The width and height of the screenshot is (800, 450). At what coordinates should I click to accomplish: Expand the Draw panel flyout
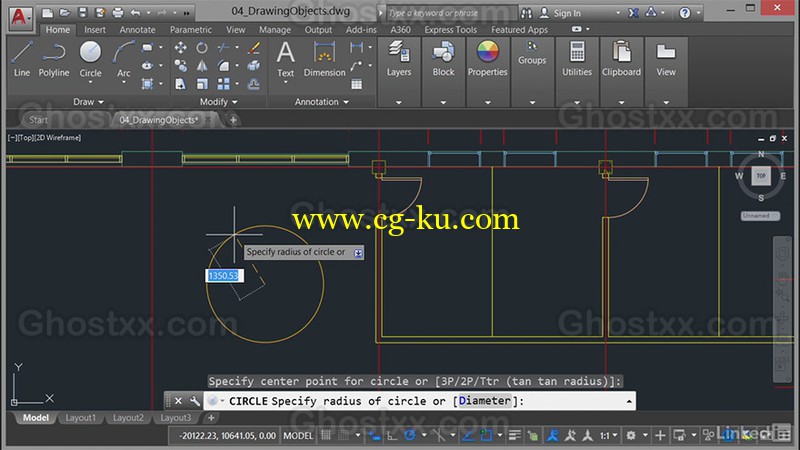click(x=88, y=102)
